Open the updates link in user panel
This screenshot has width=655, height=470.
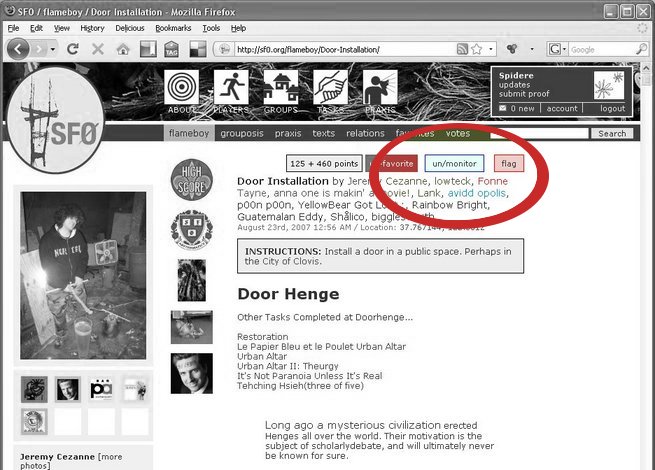[x=514, y=85]
